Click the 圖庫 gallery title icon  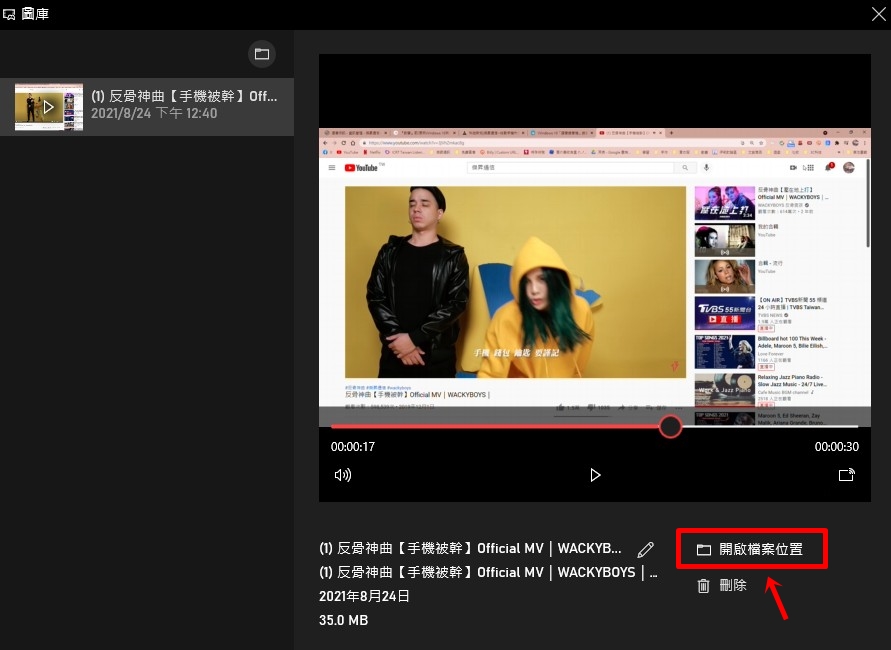click(x=9, y=14)
